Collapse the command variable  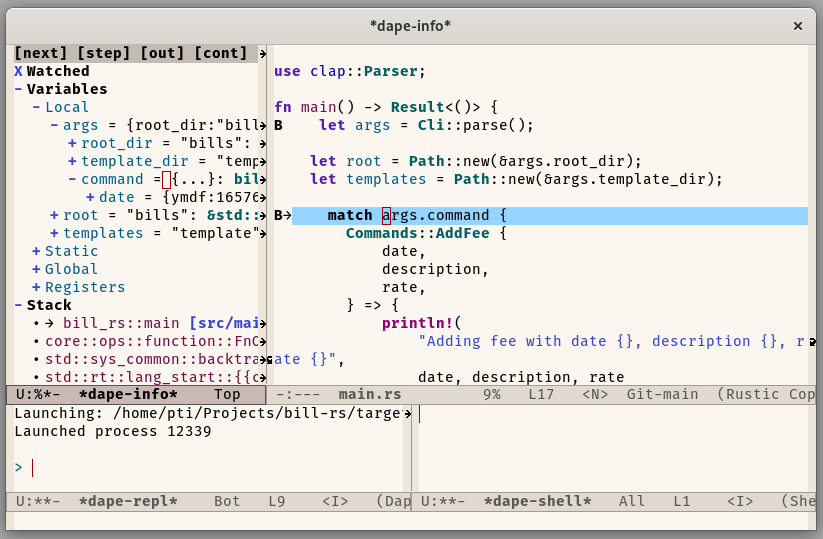[72, 179]
